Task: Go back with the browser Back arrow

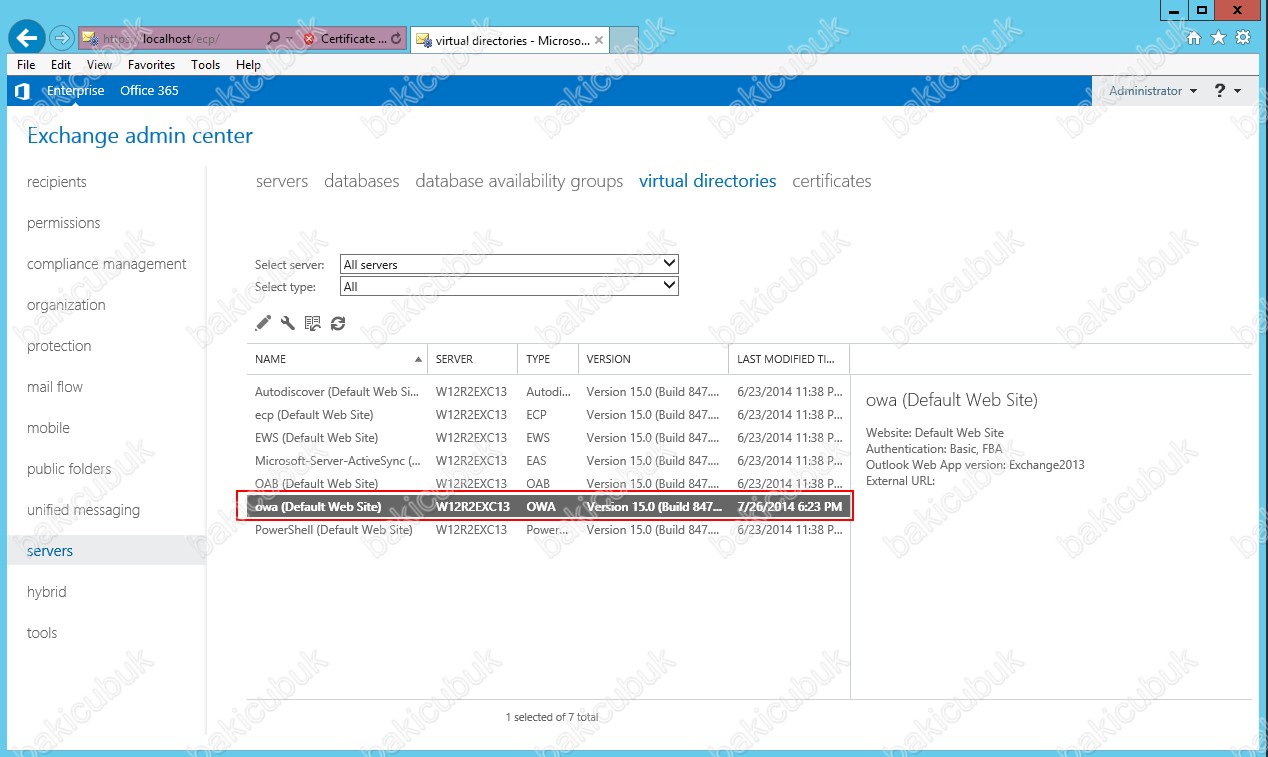Action: 27,38
